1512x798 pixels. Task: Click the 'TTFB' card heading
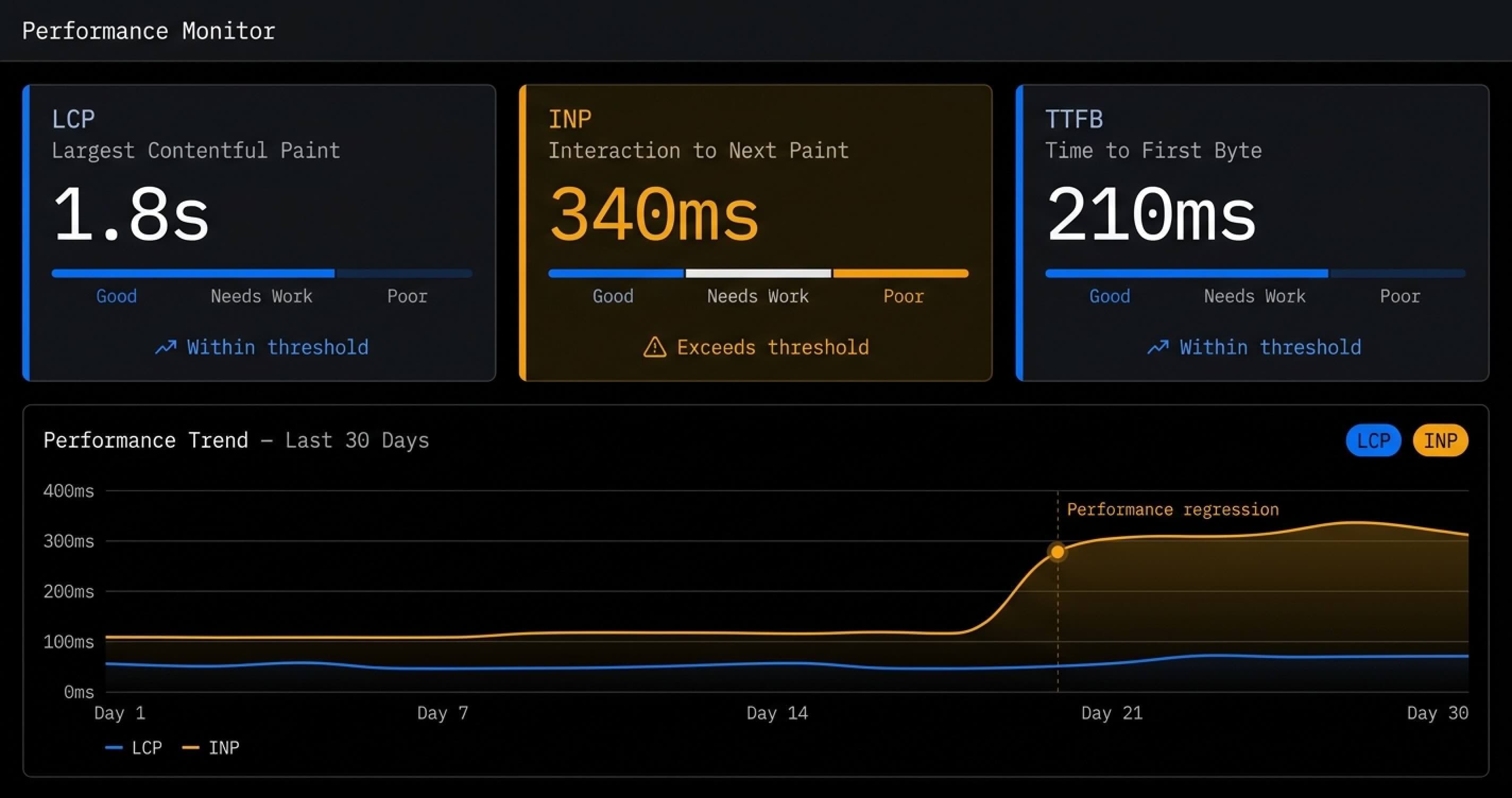(1074, 119)
